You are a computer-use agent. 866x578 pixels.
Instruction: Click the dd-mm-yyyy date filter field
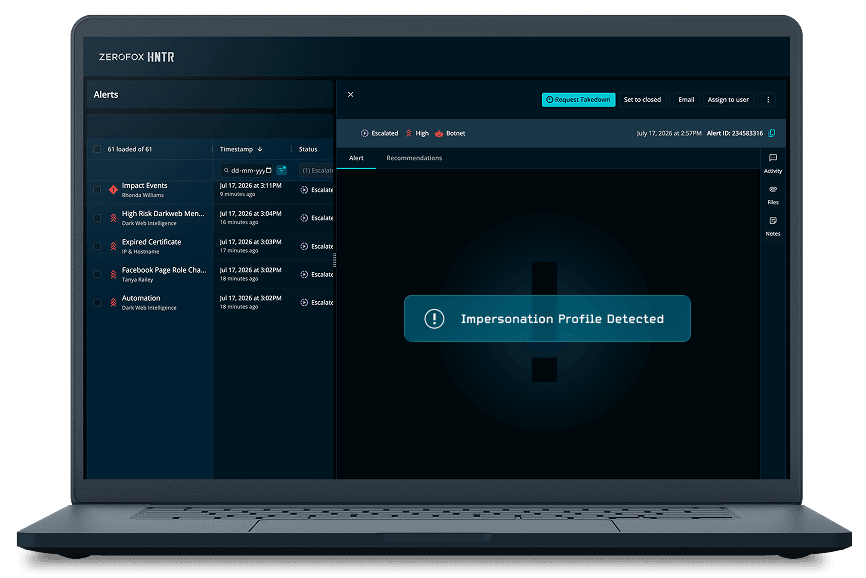pyautogui.click(x=246, y=171)
